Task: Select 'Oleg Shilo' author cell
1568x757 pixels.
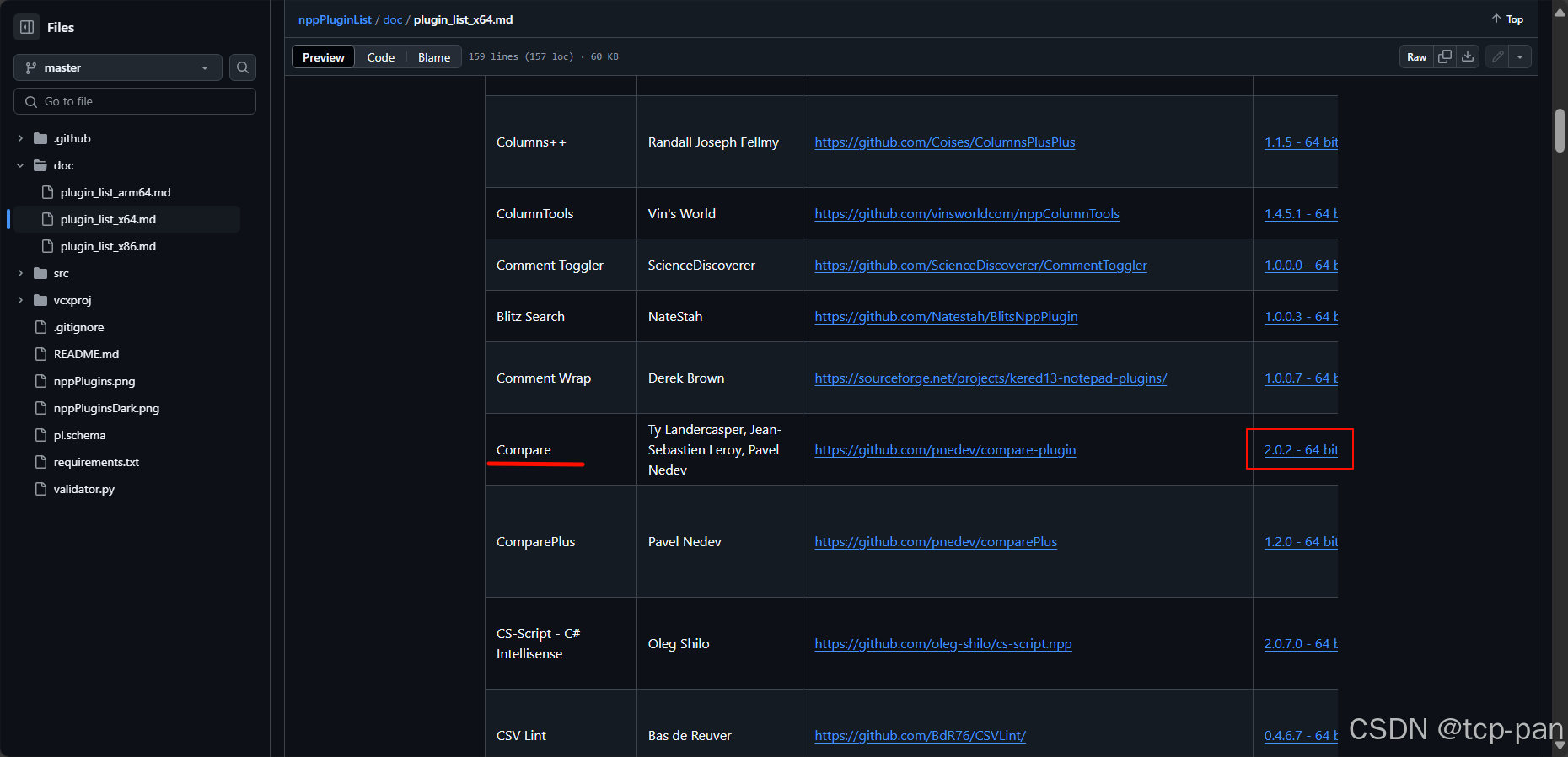Action: [720, 643]
